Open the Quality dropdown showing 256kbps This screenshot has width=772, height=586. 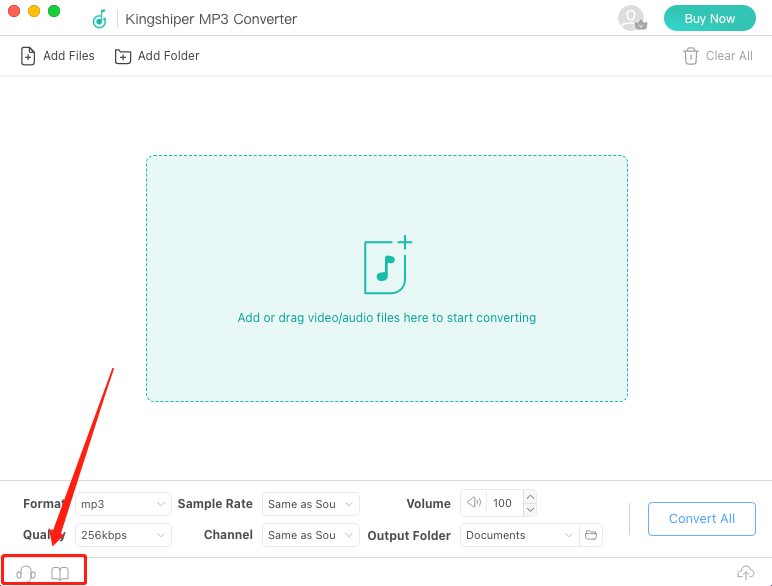(123, 535)
